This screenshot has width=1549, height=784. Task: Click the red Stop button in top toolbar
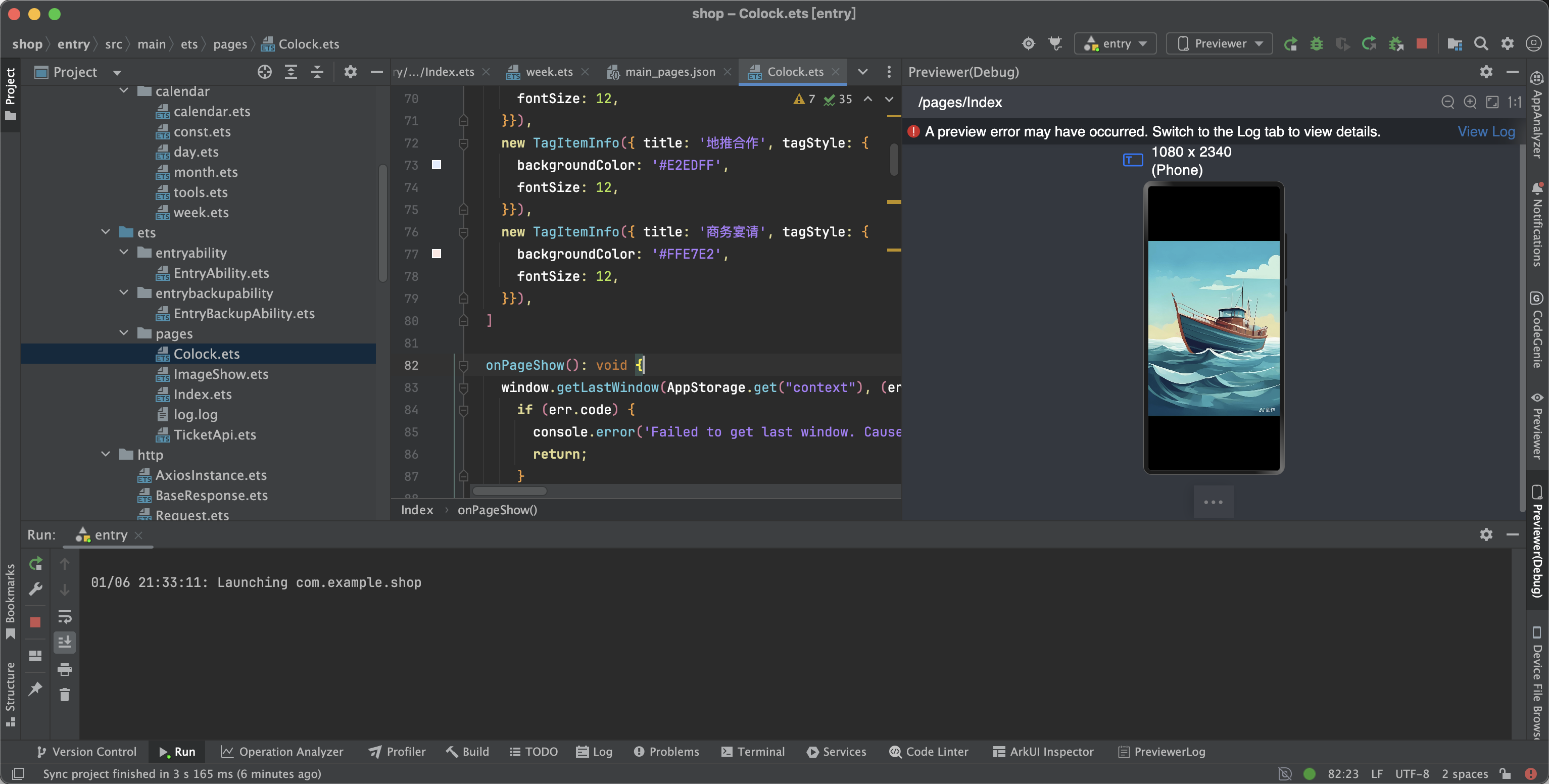click(x=1422, y=43)
